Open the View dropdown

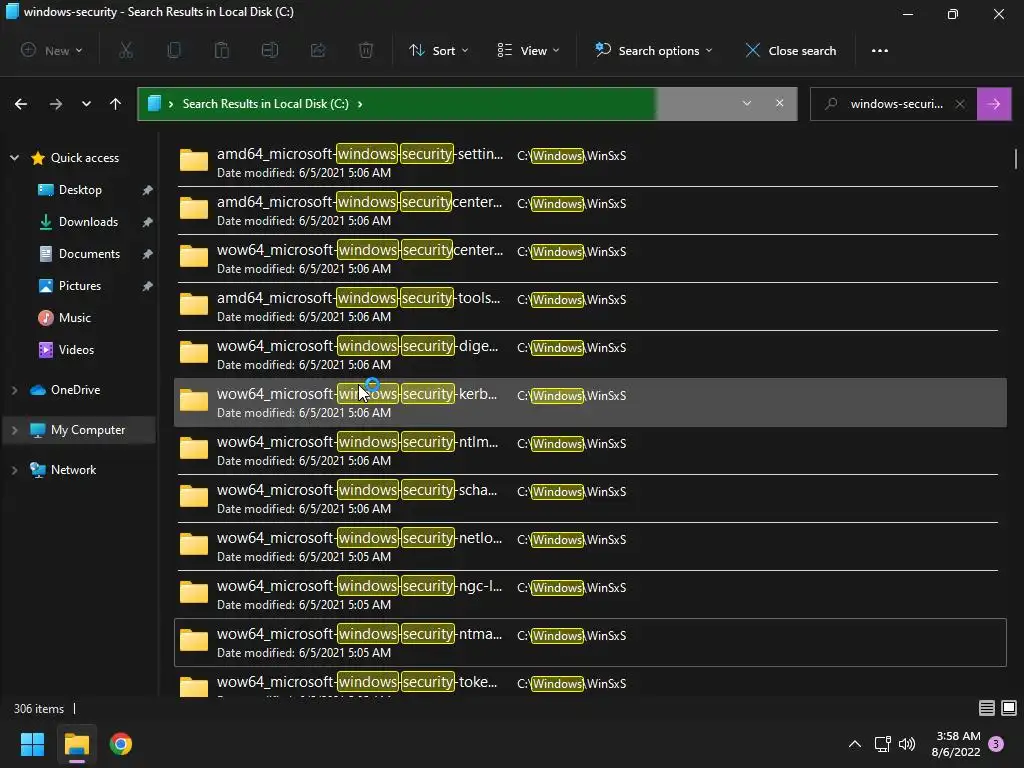coord(528,50)
